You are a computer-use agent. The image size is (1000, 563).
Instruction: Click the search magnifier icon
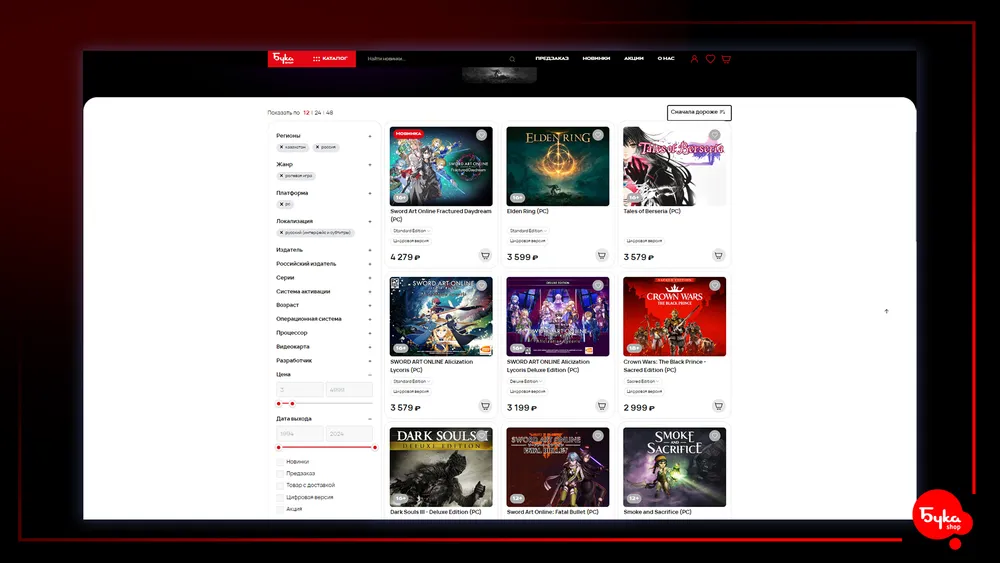tap(512, 59)
